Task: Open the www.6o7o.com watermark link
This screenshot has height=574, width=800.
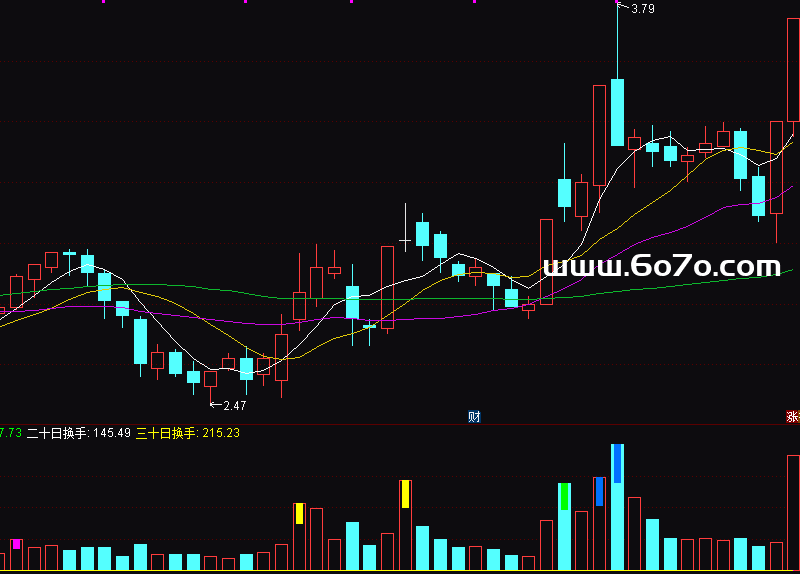Action: point(661,267)
